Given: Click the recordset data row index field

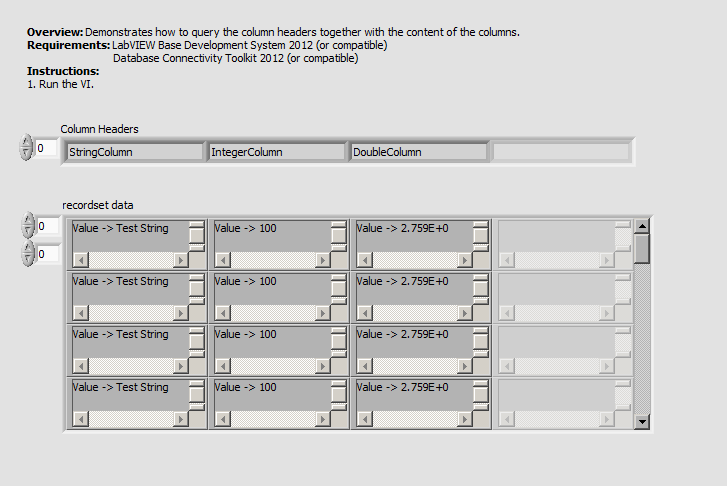Looking at the screenshot, I should pos(46,226).
